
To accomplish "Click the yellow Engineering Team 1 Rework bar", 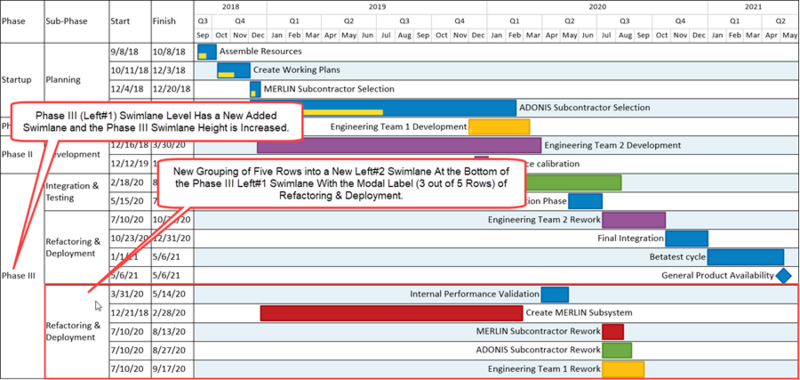I will click(x=623, y=369).
